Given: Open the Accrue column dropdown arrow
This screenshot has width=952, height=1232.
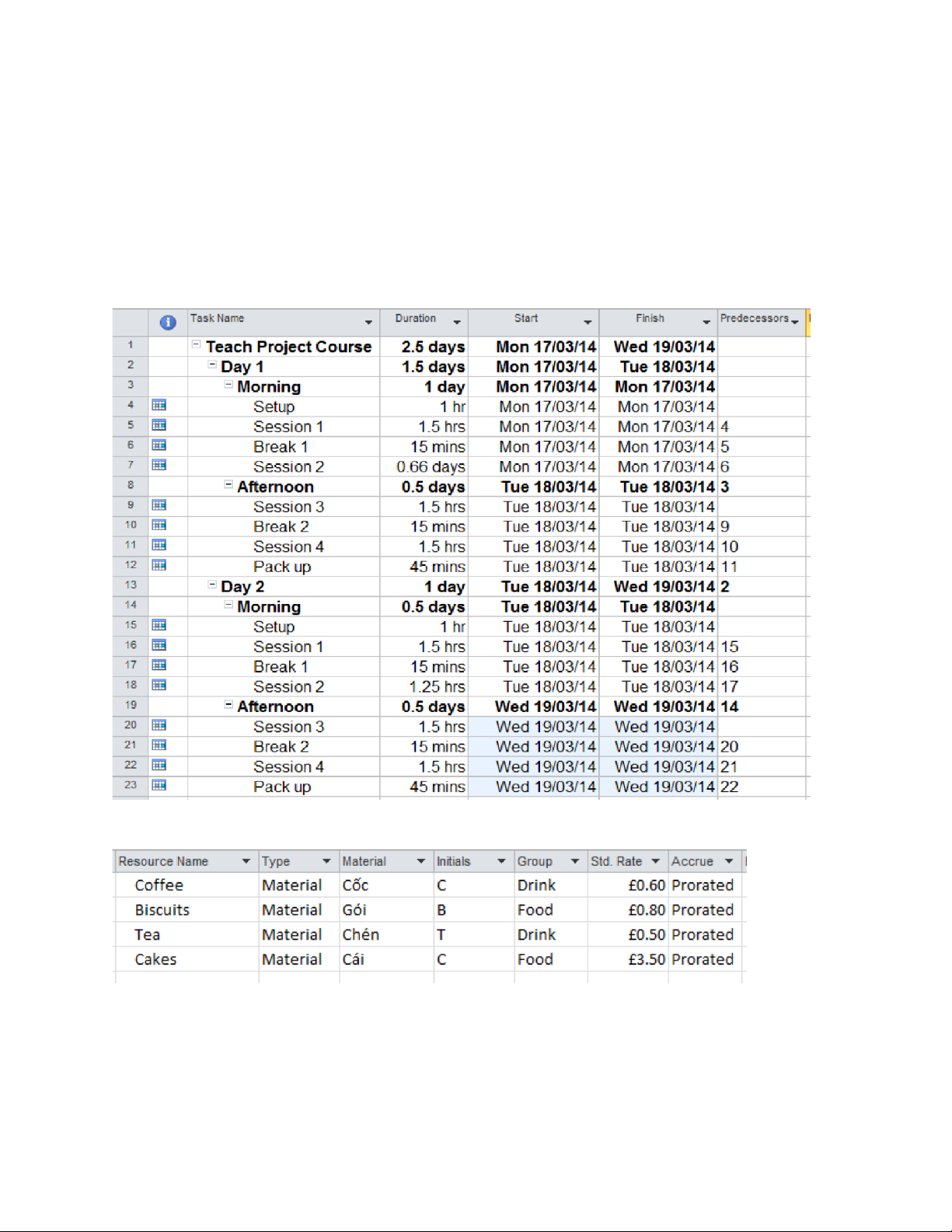Looking at the screenshot, I should 729,861.
